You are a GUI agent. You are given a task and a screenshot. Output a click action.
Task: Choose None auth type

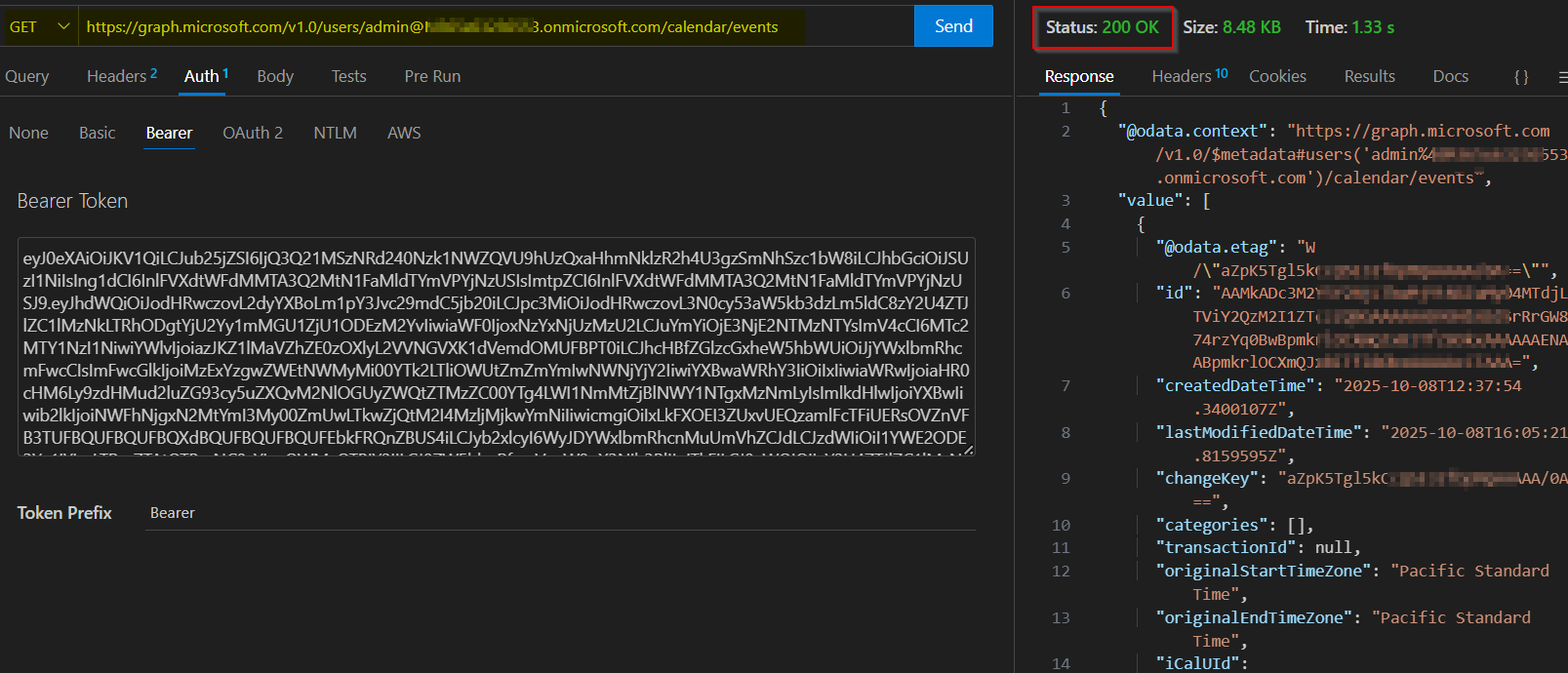pyautogui.click(x=28, y=133)
